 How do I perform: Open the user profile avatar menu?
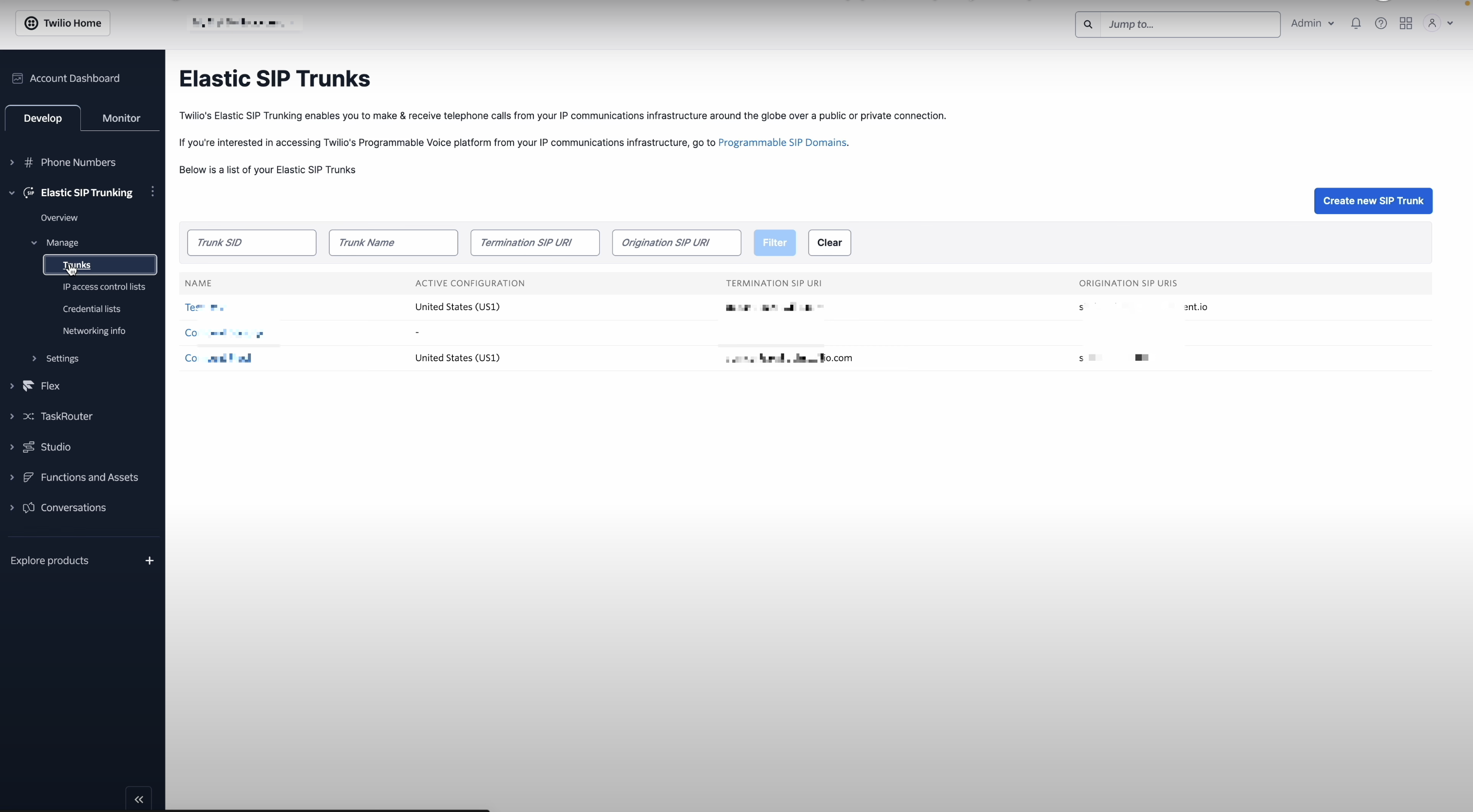pyautogui.click(x=1432, y=23)
